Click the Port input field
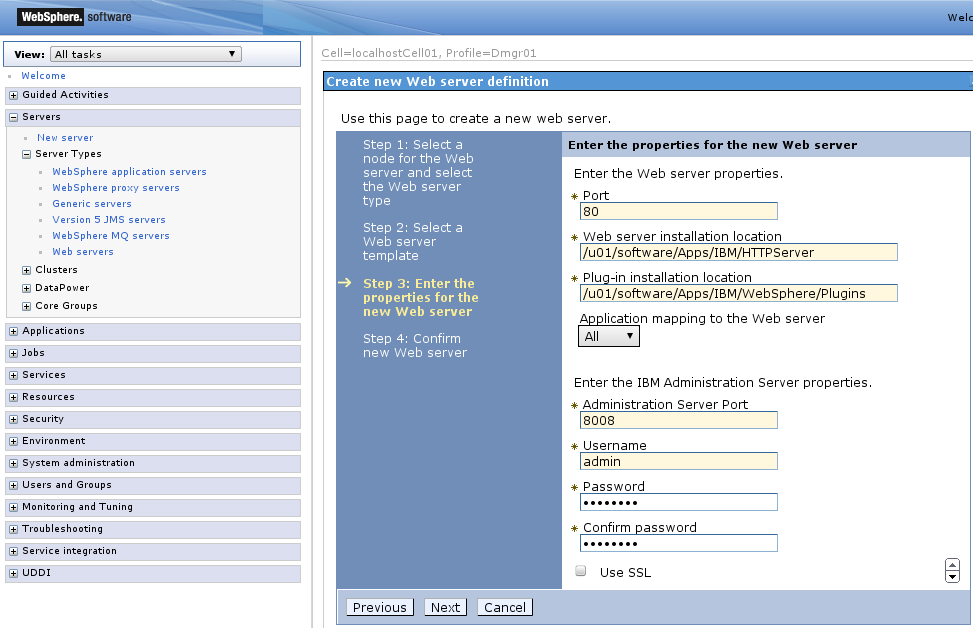This screenshot has height=628, width=973. (x=678, y=212)
